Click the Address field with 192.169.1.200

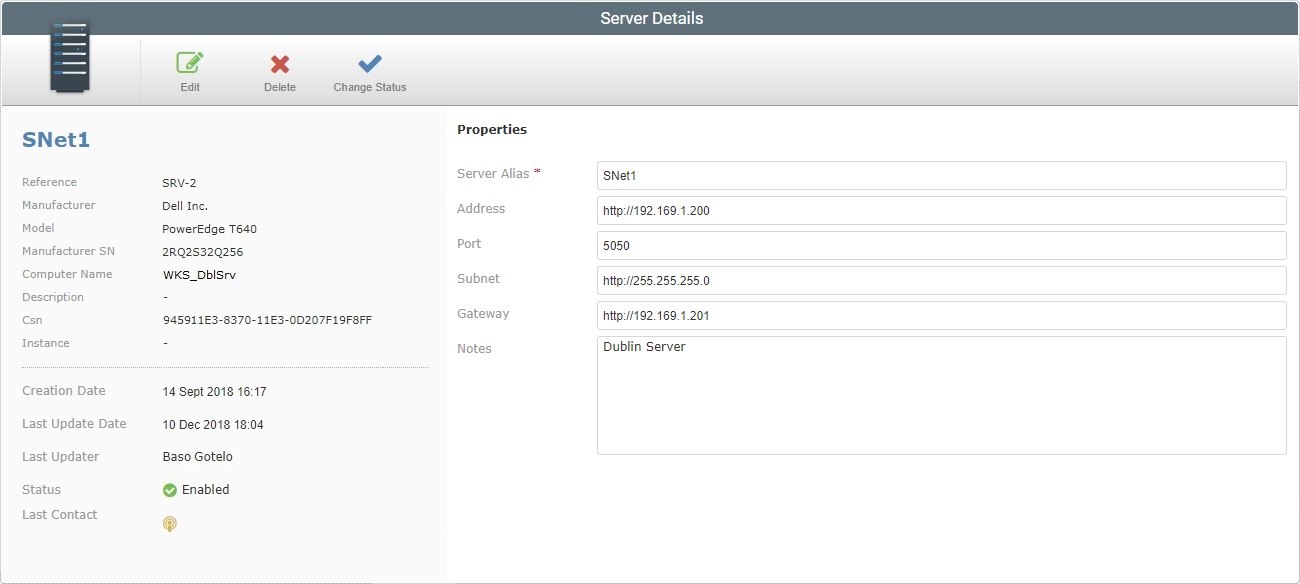coord(941,210)
